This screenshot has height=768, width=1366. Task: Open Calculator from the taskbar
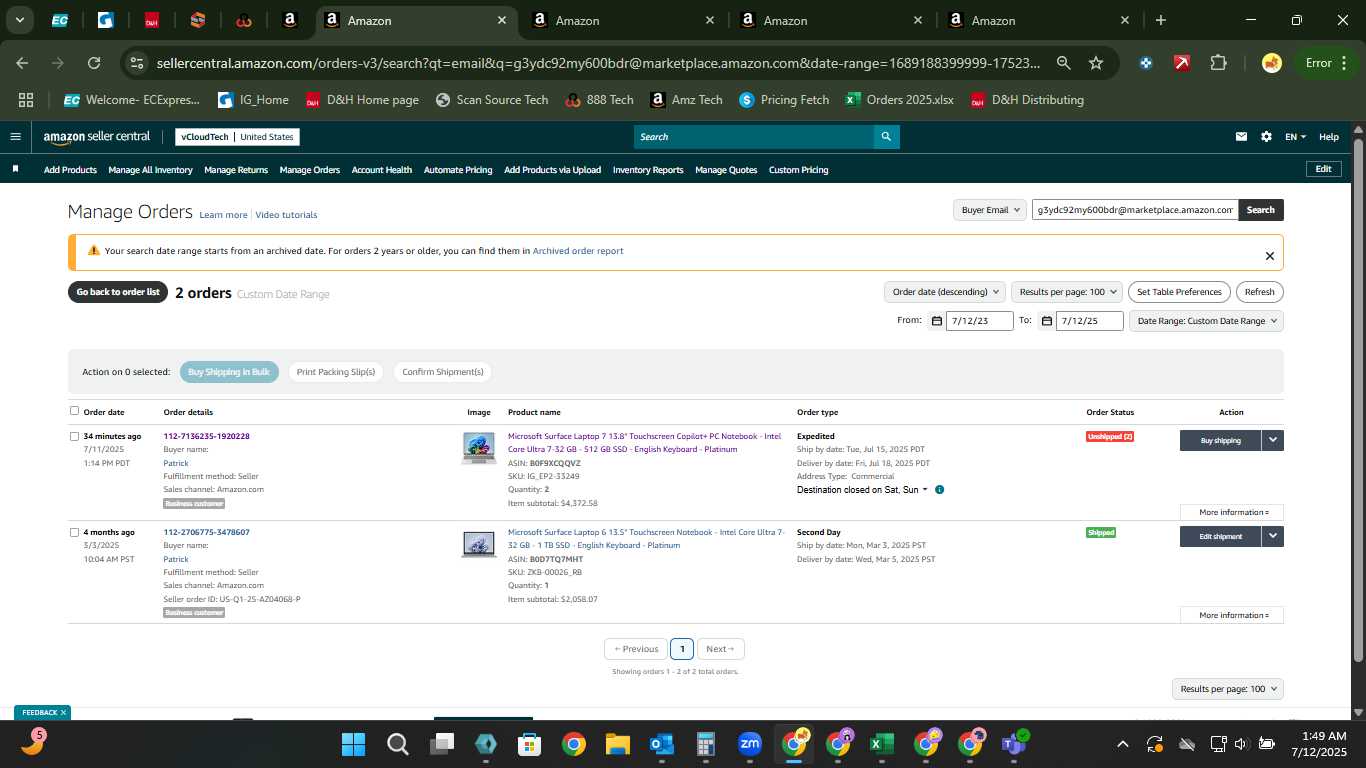(705, 744)
